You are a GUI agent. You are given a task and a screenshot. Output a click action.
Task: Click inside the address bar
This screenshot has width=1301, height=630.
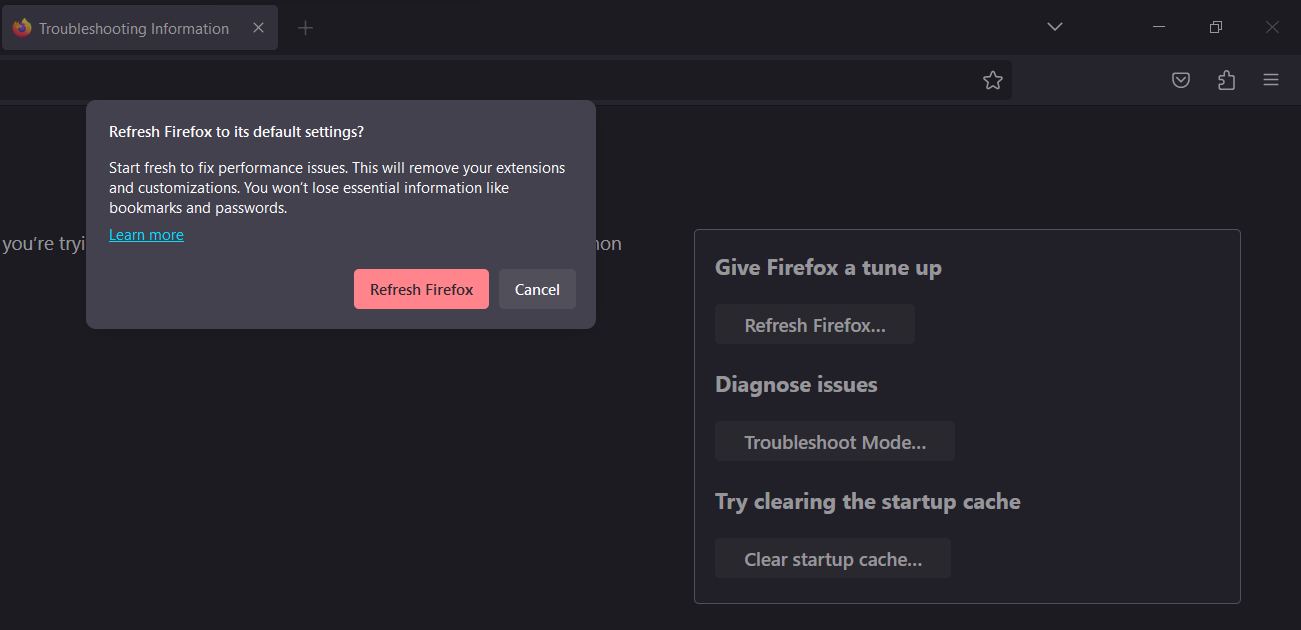click(x=500, y=80)
